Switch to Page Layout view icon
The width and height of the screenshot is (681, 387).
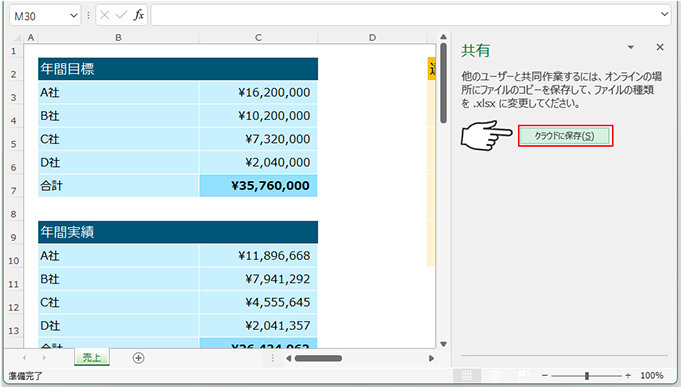[x=495, y=375]
